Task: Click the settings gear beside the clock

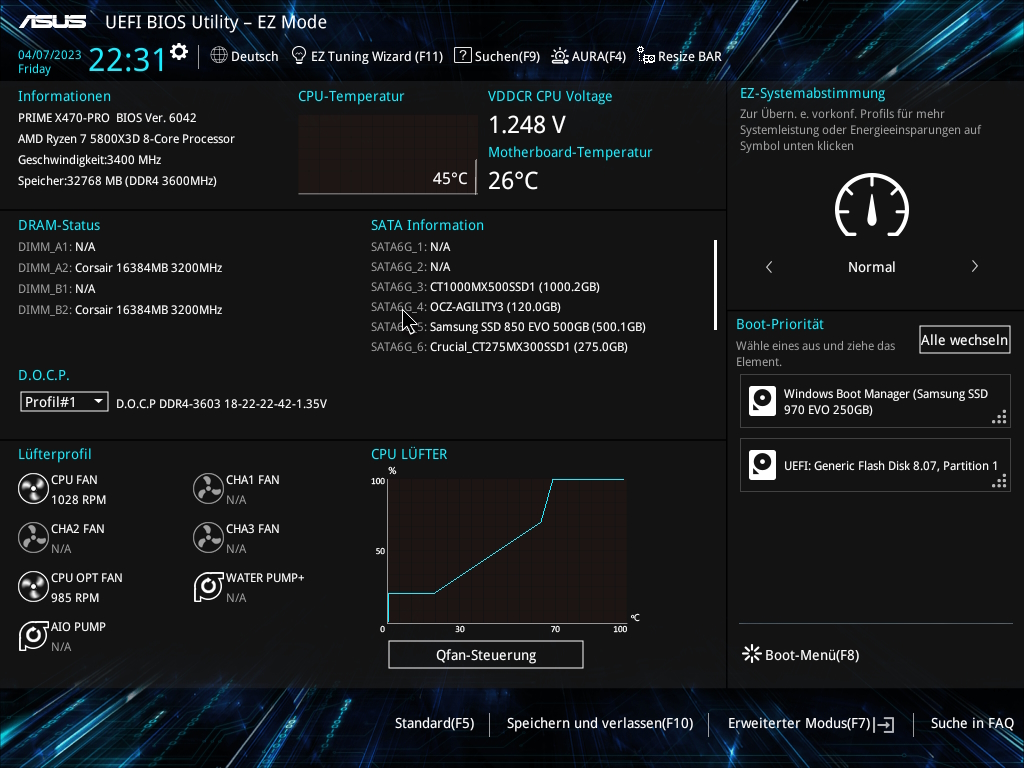Action: coord(179,52)
